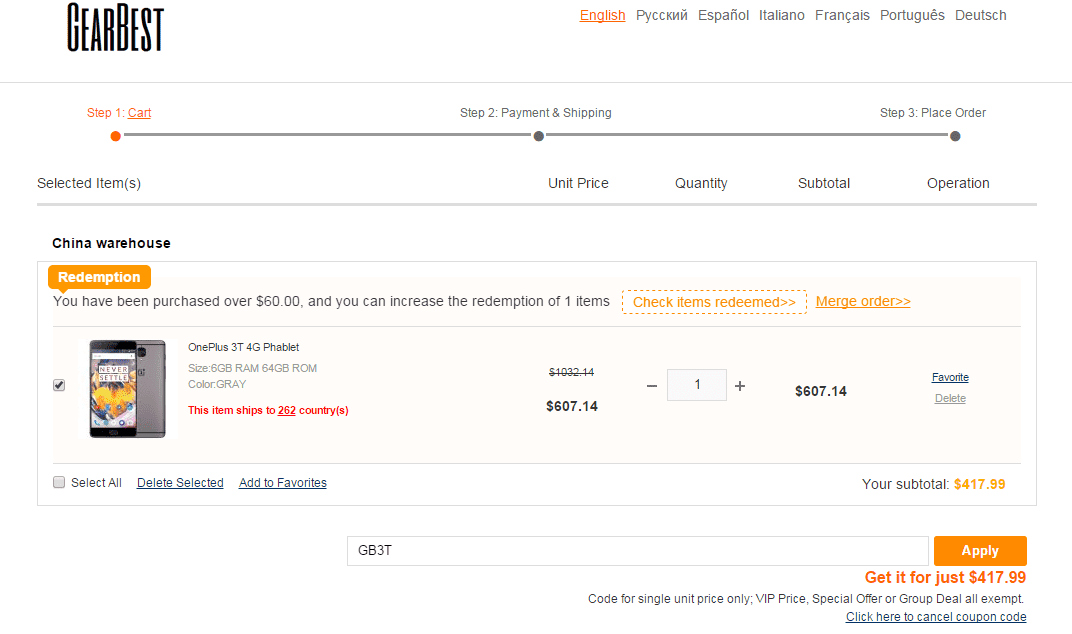Open the OnePlus 3T product thumbnail

point(128,389)
